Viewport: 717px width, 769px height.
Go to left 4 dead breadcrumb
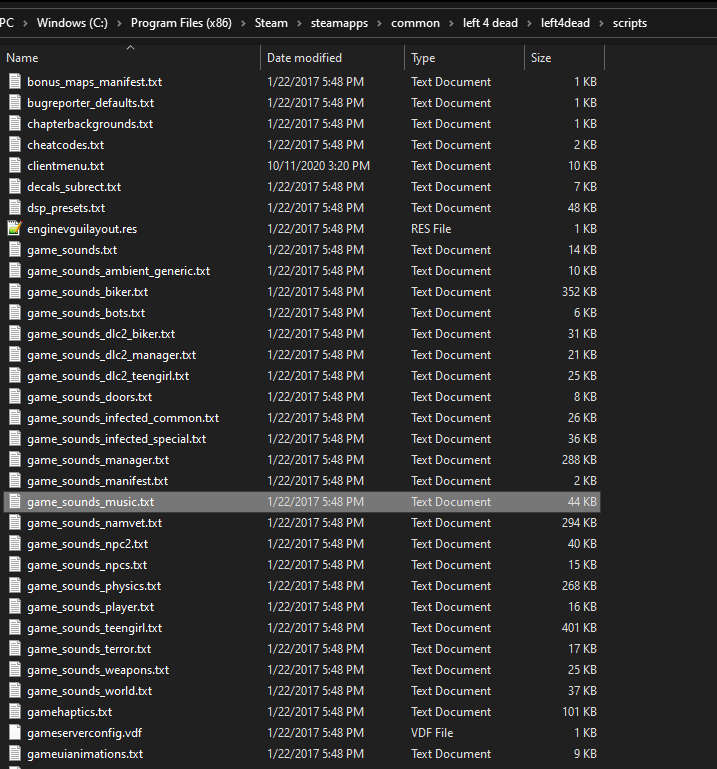pyautogui.click(x=490, y=23)
